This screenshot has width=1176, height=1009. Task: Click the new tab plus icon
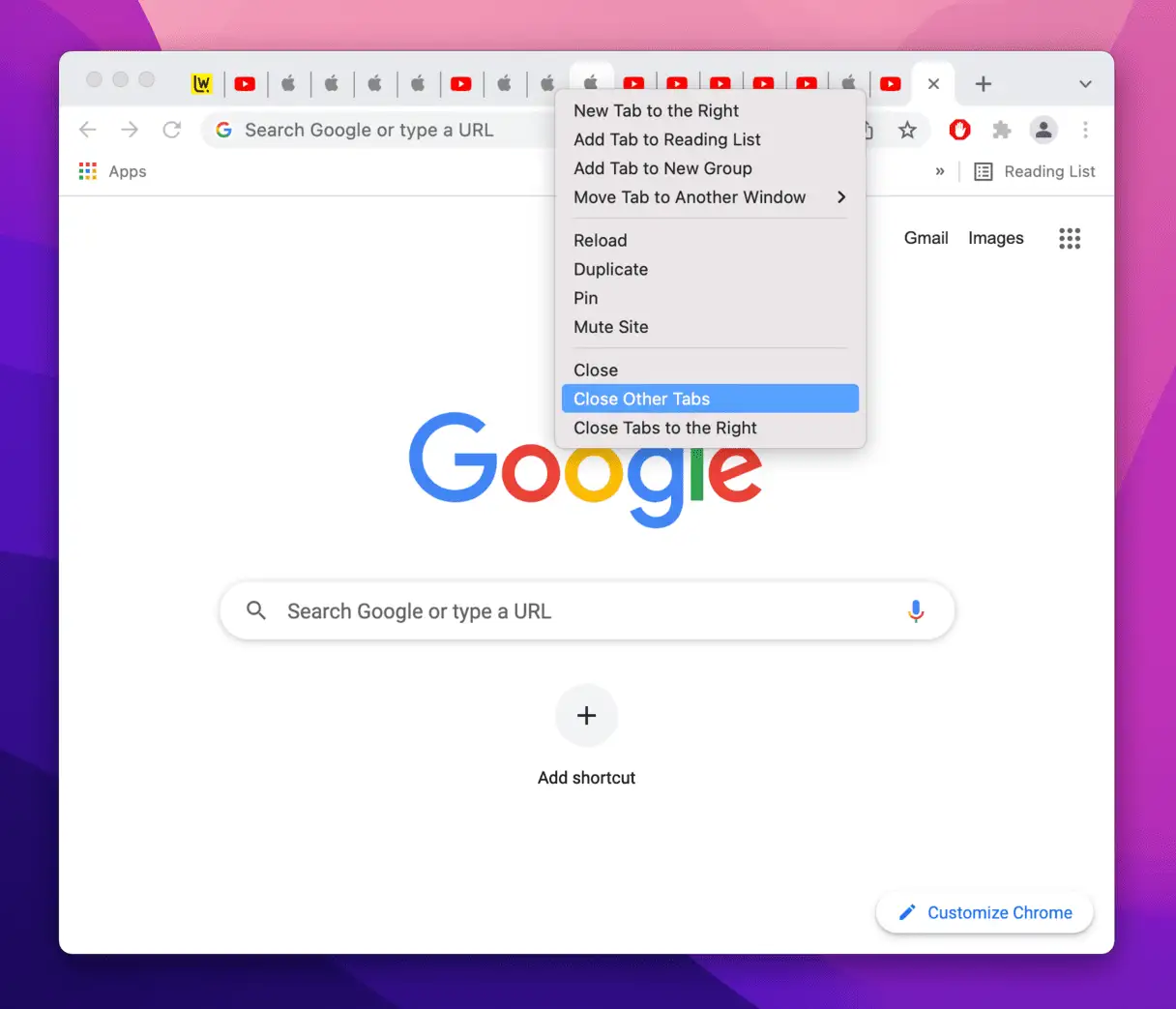pyautogui.click(x=984, y=84)
